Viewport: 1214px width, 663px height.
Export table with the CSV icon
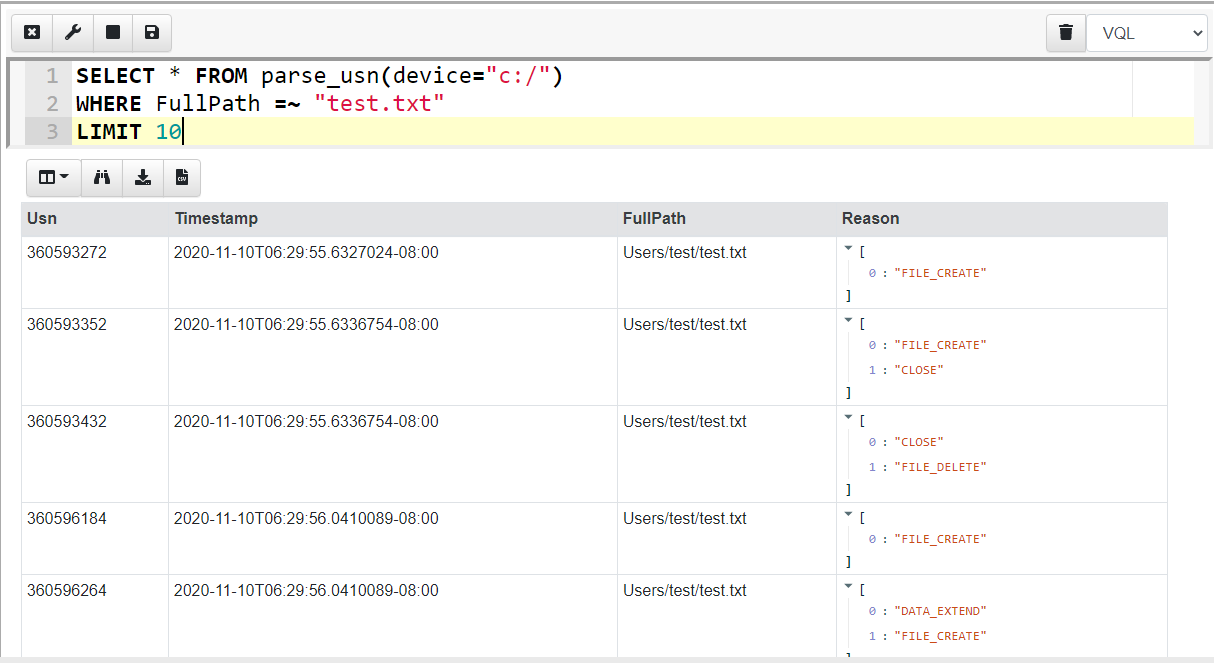(182, 178)
